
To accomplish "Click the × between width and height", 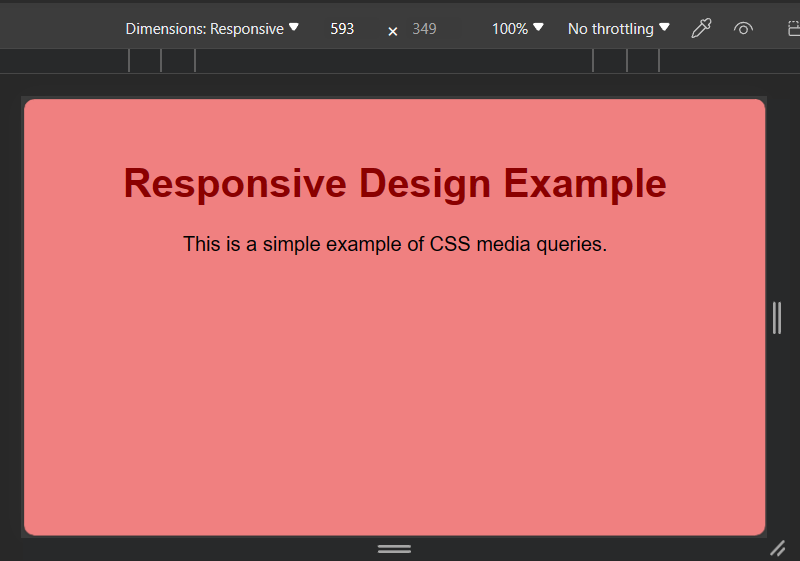I will (392, 32).
